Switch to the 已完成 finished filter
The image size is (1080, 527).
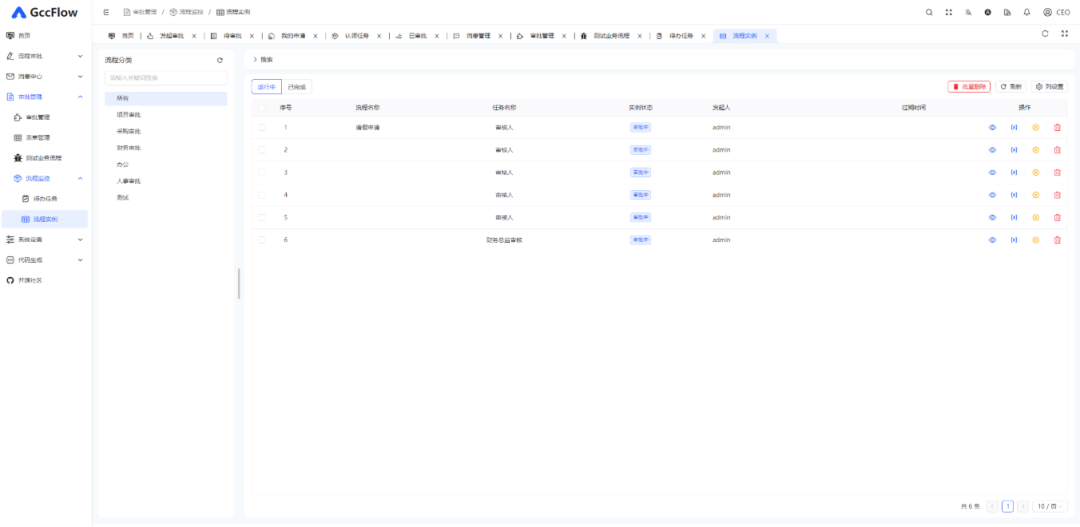tap(297, 87)
